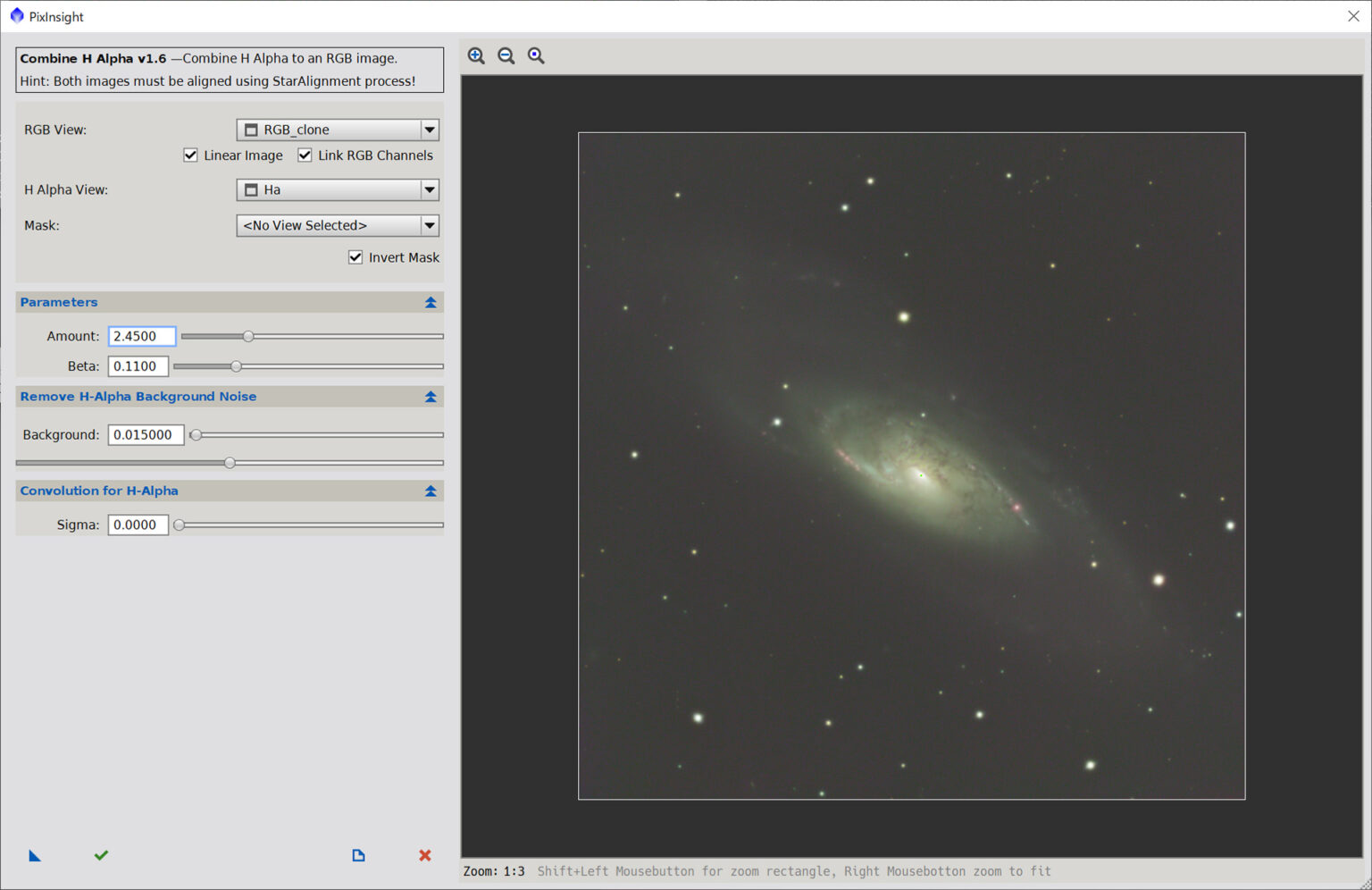Click the Sigma value field

coord(138,525)
